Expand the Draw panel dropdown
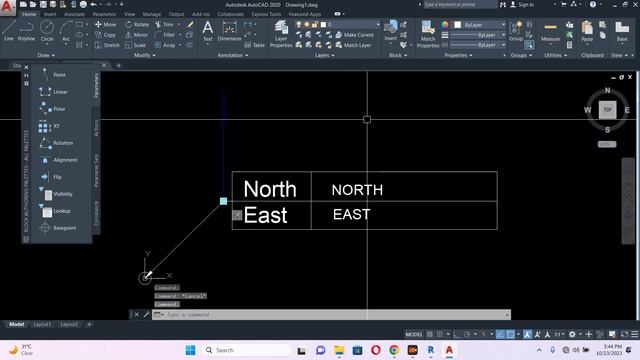Image resolution: width=640 pixels, height=360 pixels. pyautogui.click(x=46, y=55)
